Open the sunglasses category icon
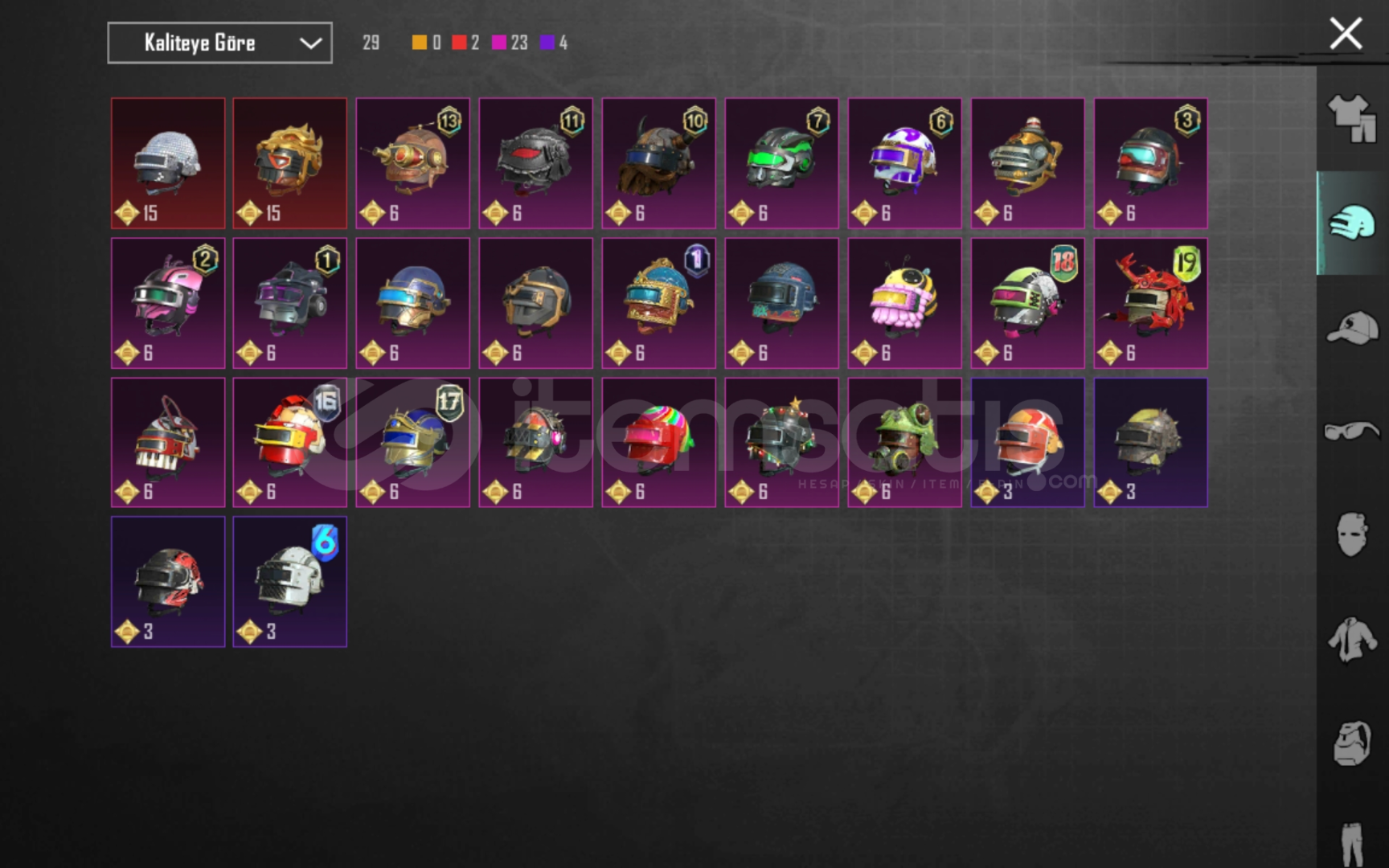The image size is (1389, 868). [x=1352, y=431]
